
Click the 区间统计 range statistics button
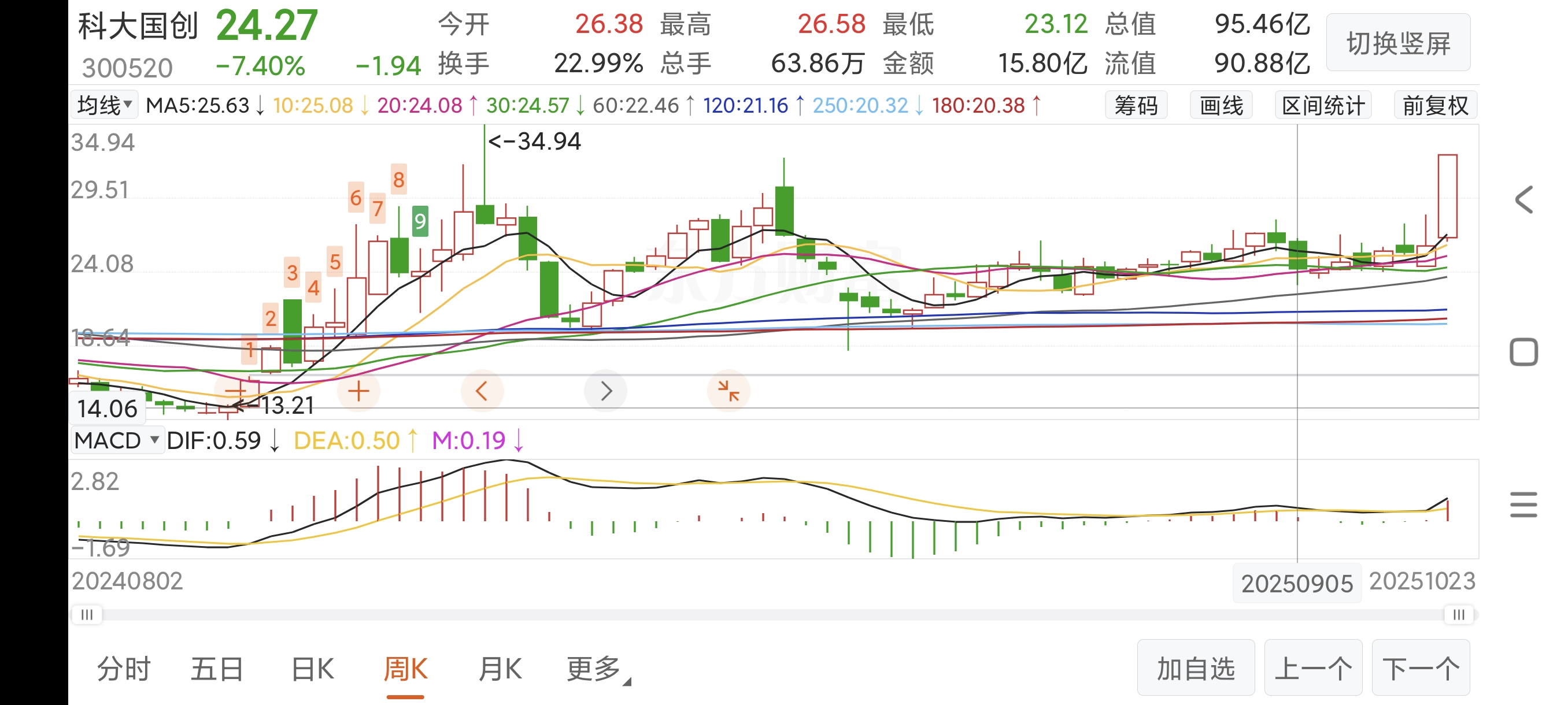tap(1323, 106)
